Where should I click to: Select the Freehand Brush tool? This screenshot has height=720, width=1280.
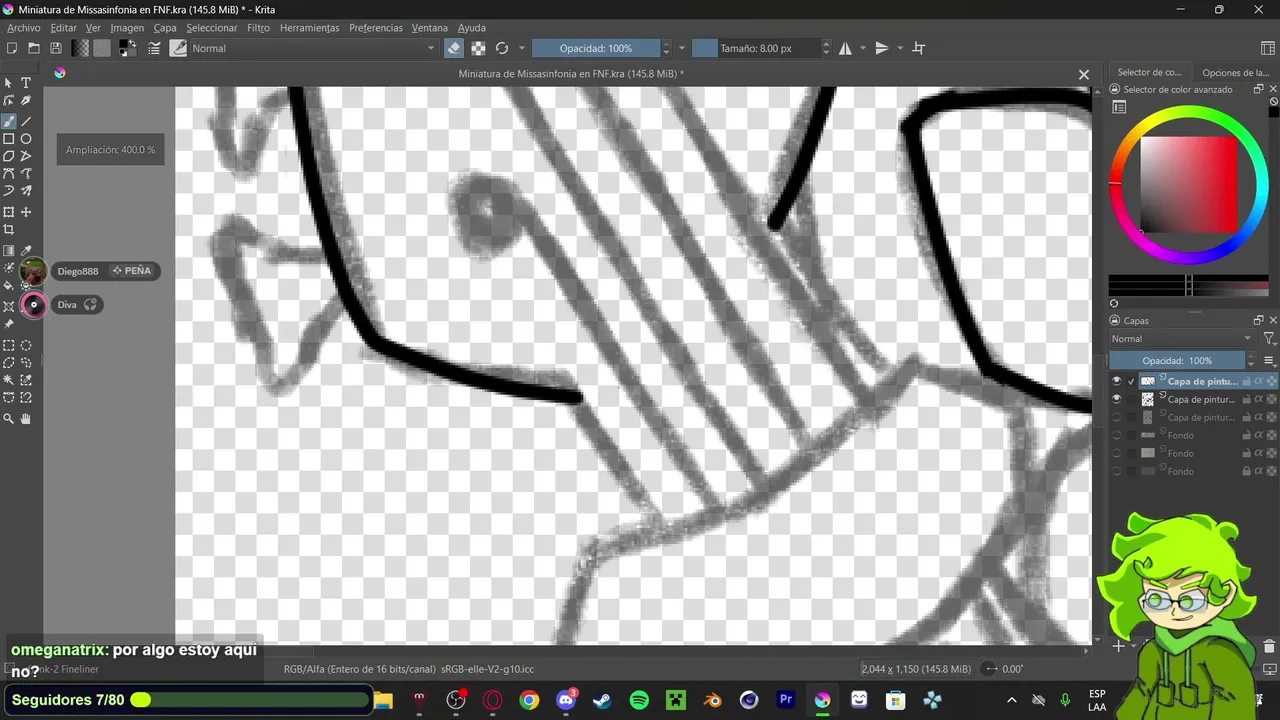coord(9,121)
